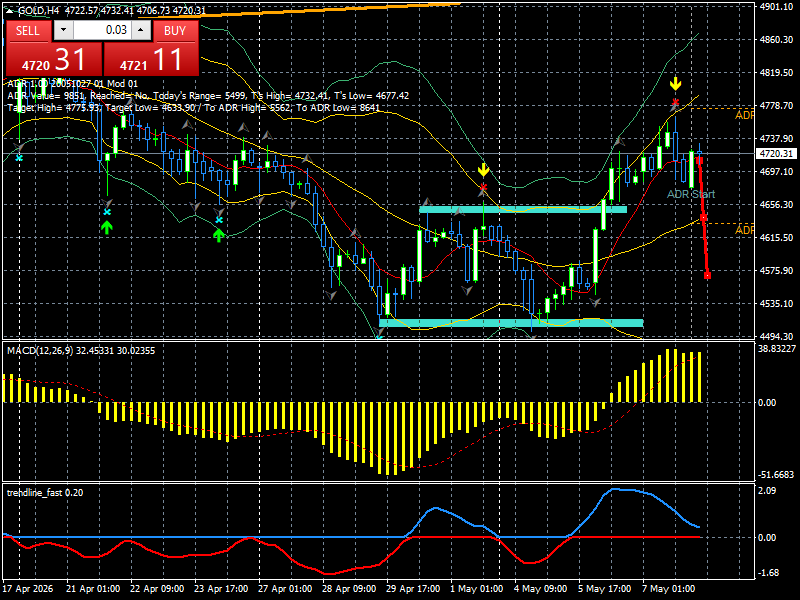Select green up arrow near 21 Apr
The height and width of the screenshot is (600, 800).
(107, 227)
